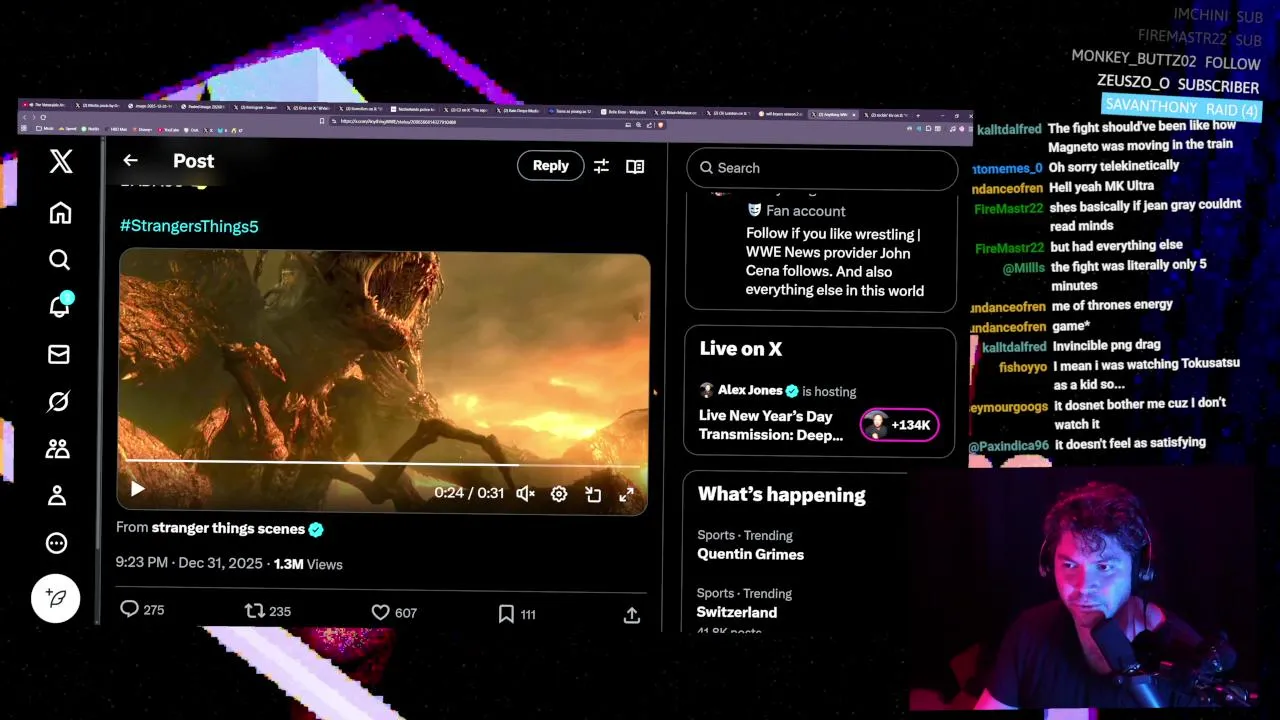Focus the X Search field
The image size is (1280, 720).
[x=822, y=168]
